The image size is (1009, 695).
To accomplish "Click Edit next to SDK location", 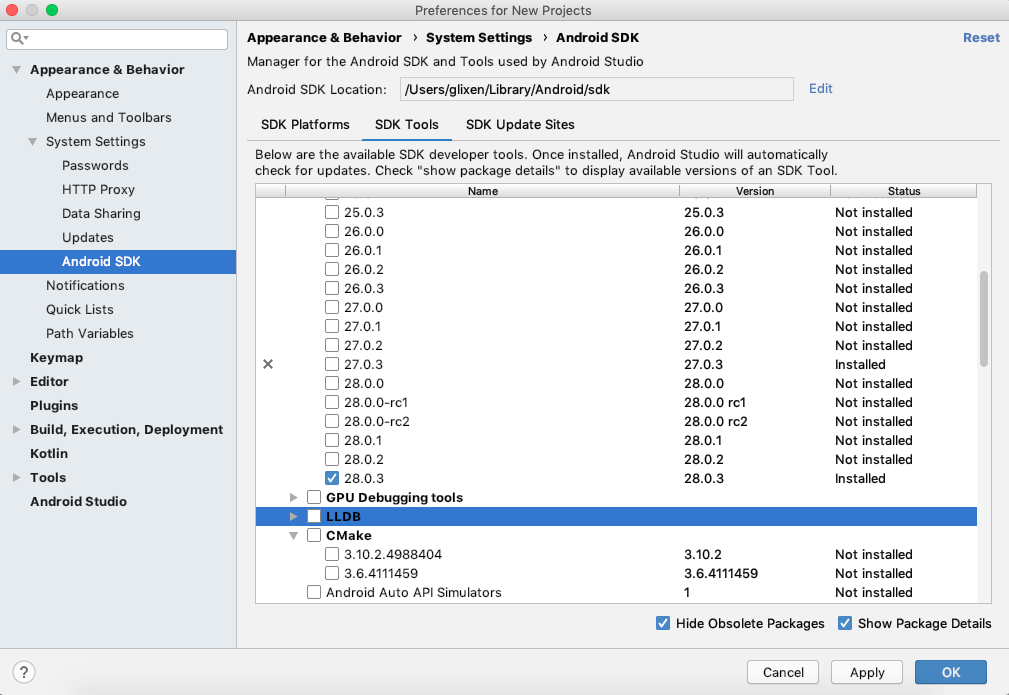I will (820, 89).
